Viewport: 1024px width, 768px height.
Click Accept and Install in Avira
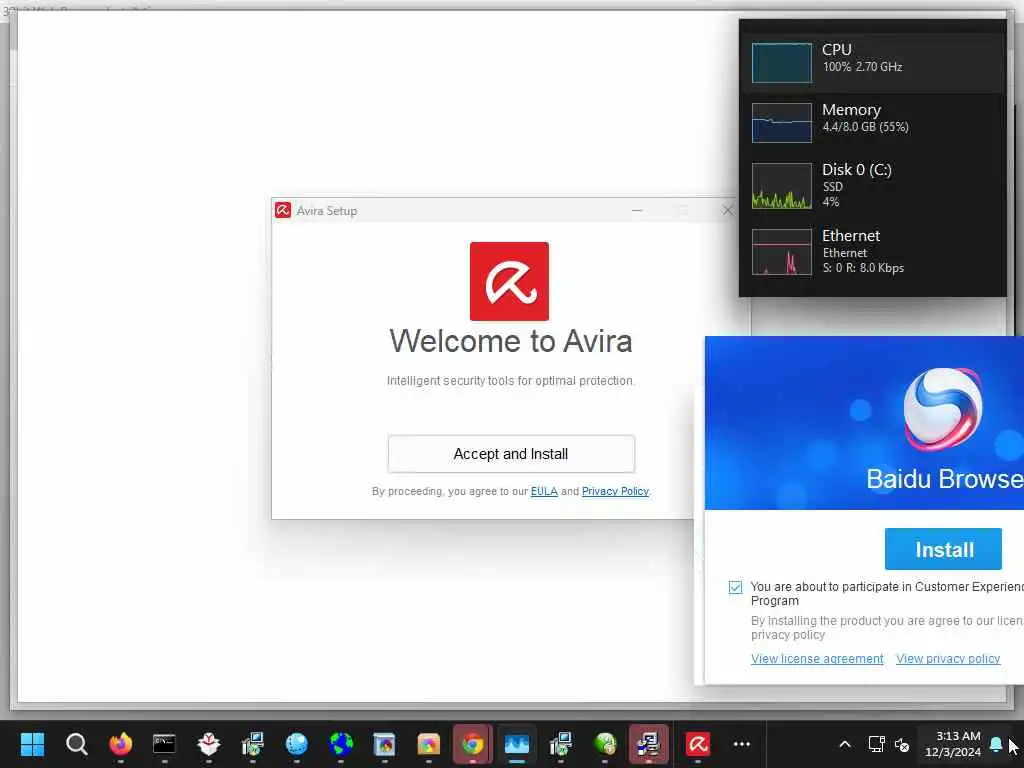click(511, 454)
